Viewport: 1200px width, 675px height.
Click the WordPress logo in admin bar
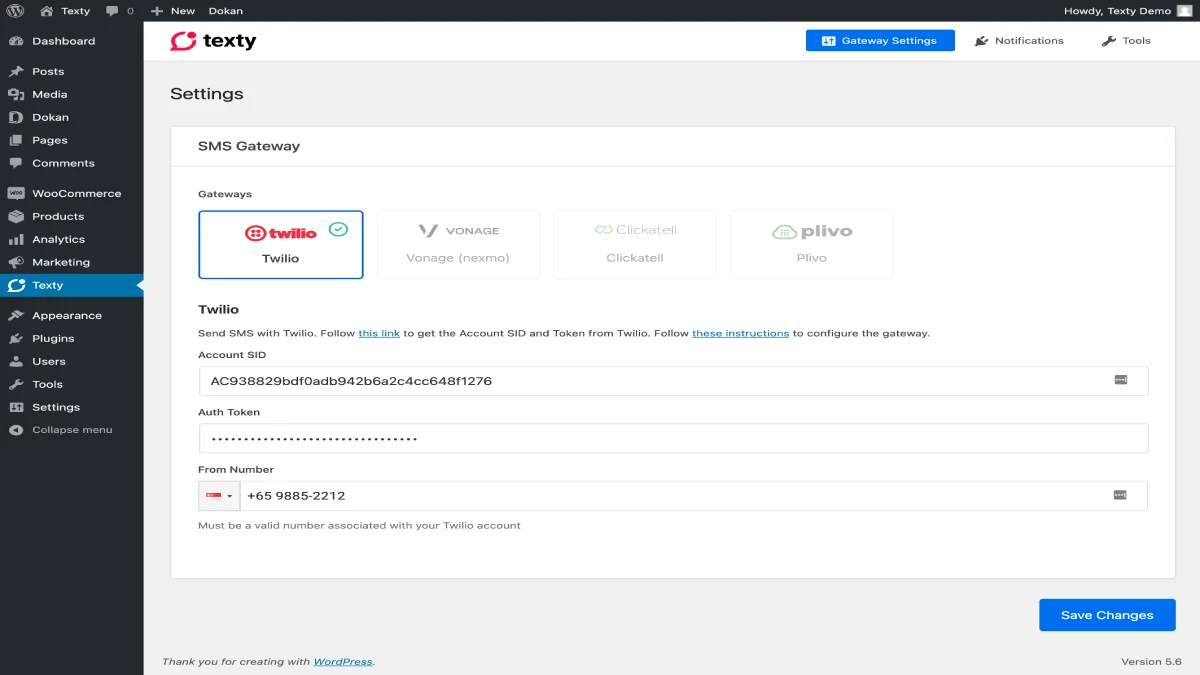16,11
